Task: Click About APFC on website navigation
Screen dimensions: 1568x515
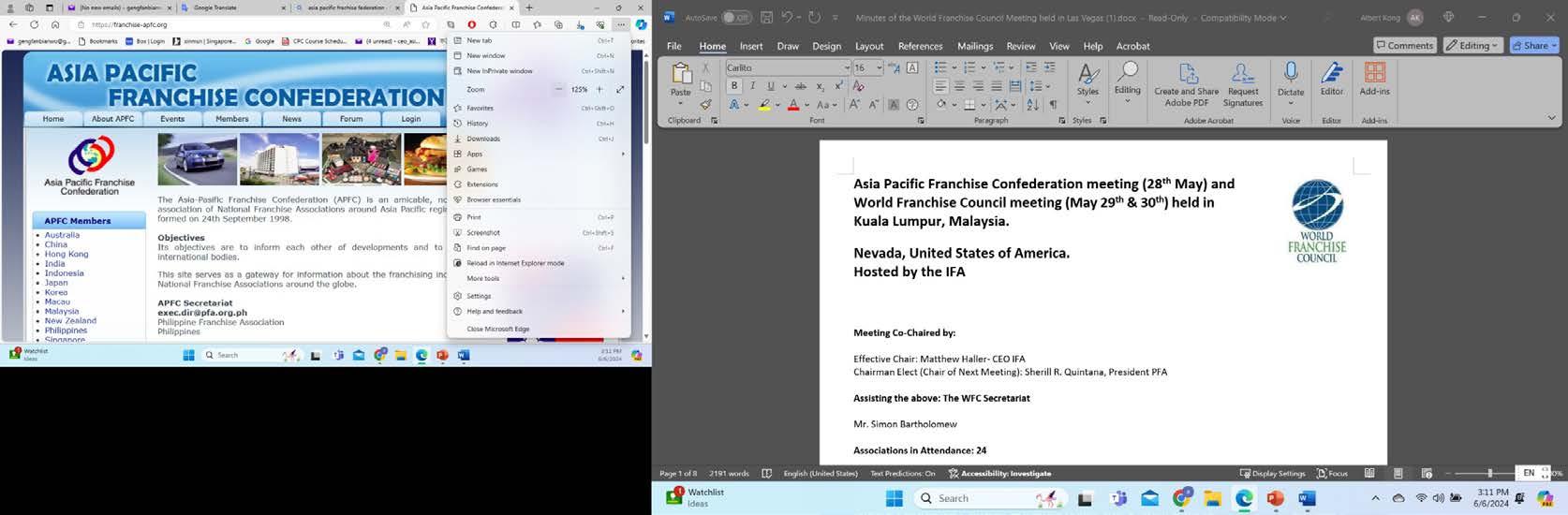Action: tap(112, 119)
